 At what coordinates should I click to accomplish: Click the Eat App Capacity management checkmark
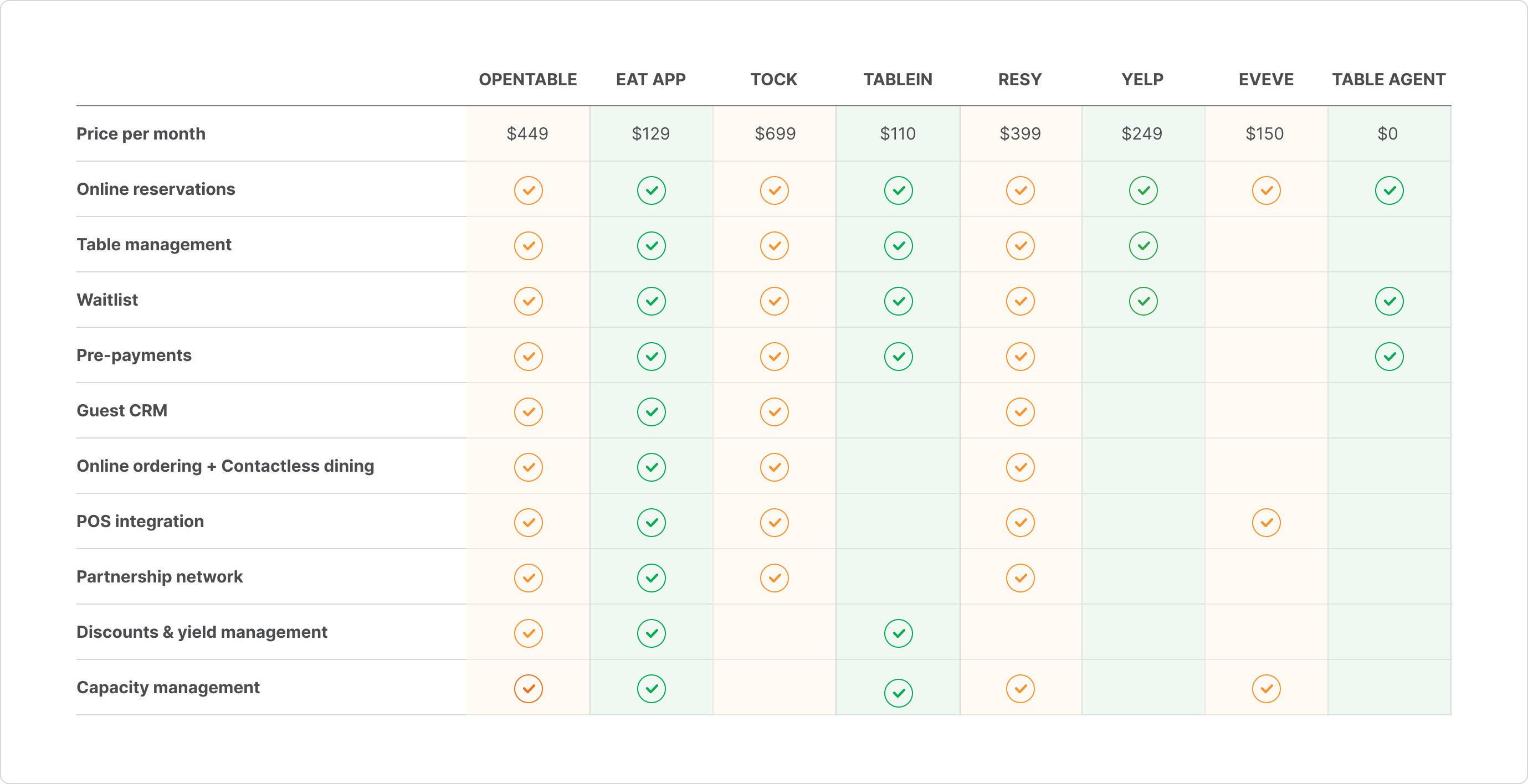point(652,689)
